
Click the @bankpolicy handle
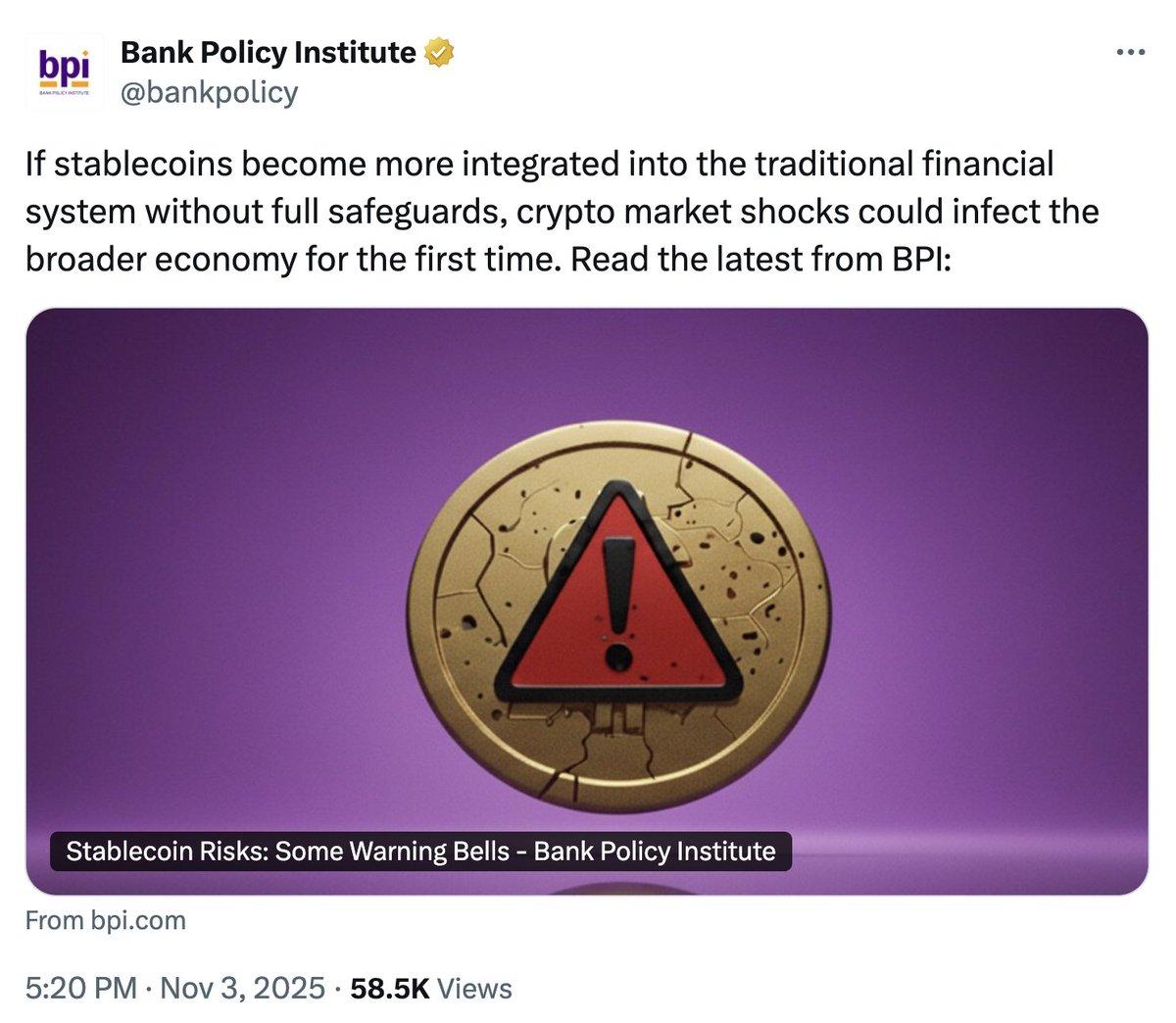tap(209, 92)
